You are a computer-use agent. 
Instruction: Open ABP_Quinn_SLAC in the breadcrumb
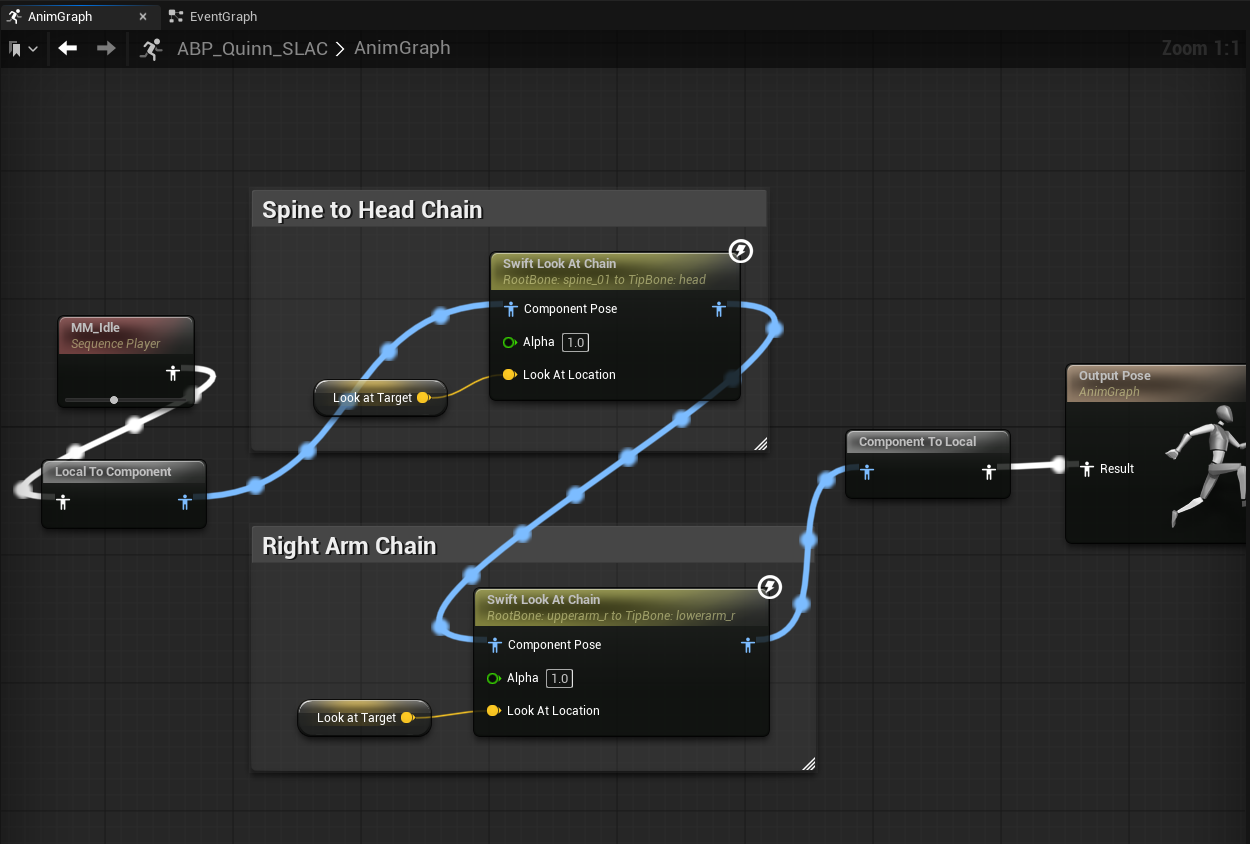[252, 48]
